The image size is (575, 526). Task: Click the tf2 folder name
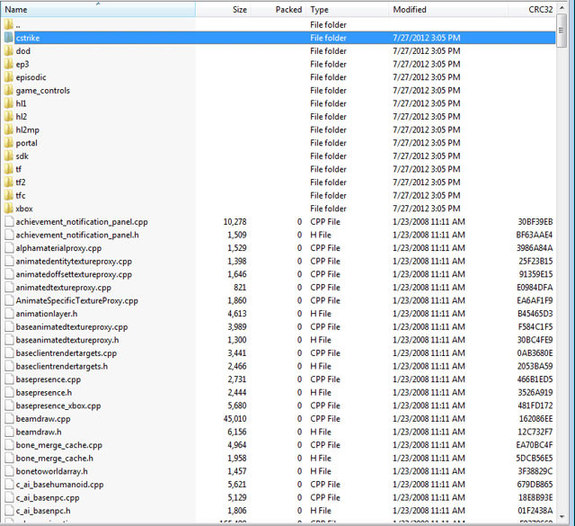pos(21,182)
